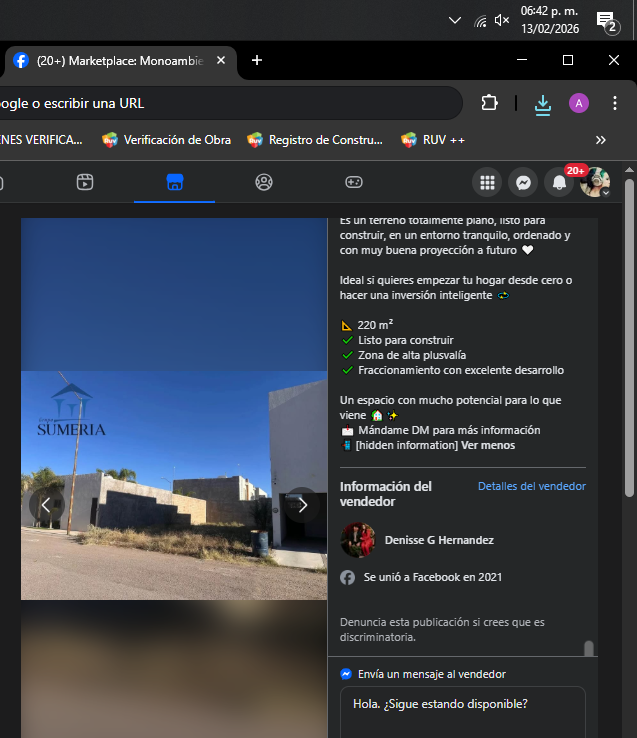The height and width of the screenshot is (738, 637).
Task: Click the '[hidden information]' text
Action: [406, 445]
